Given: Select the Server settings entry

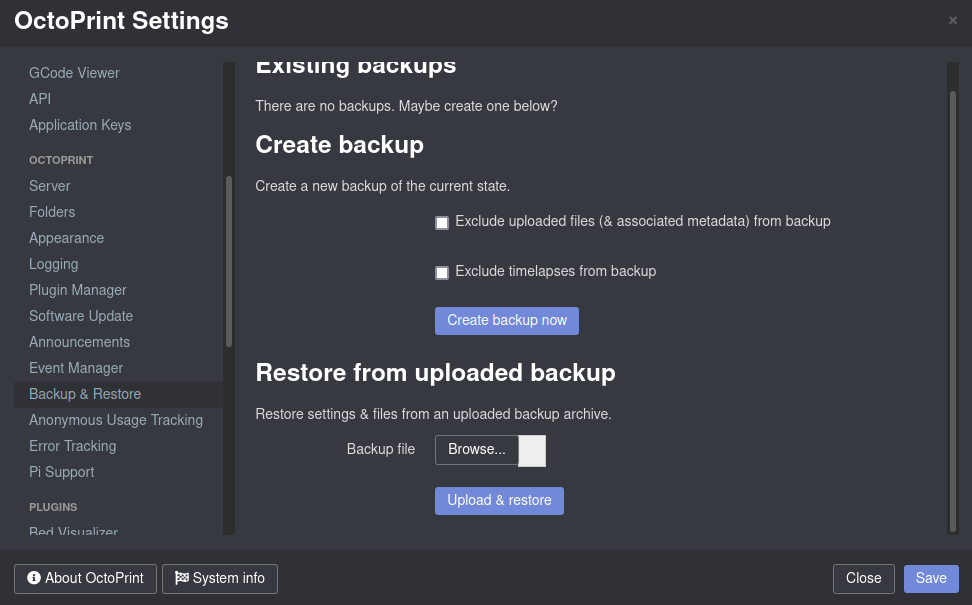Looking at the screenshot, I should 50,186.
